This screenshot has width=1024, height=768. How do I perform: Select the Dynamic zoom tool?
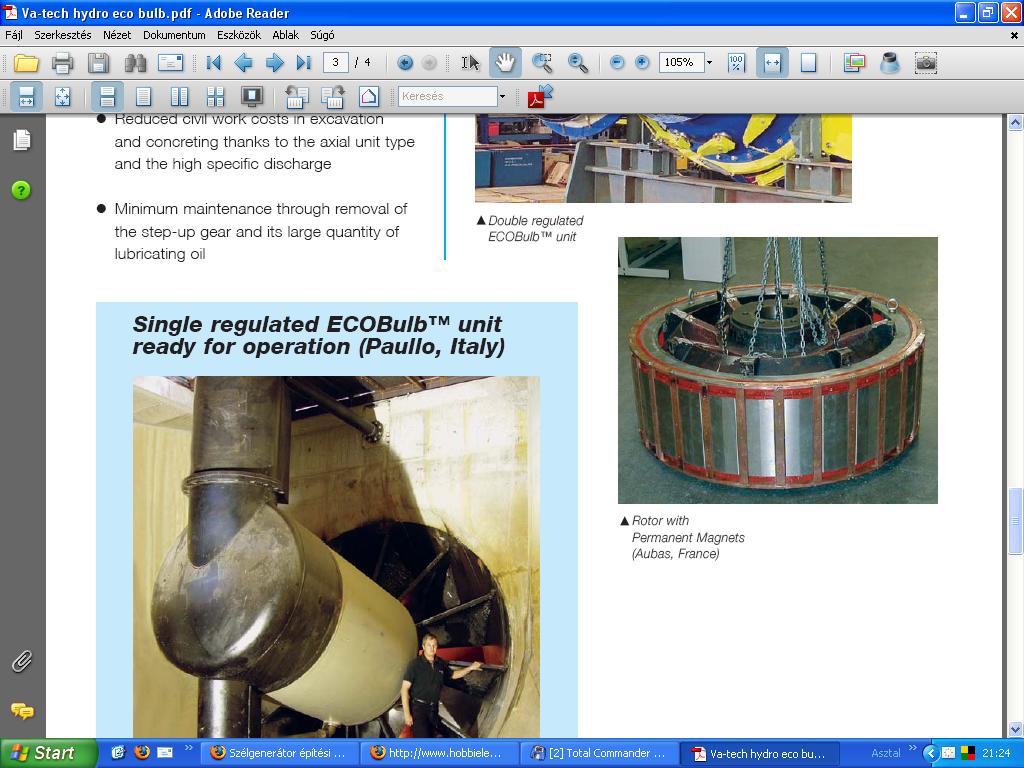[577, 63]
